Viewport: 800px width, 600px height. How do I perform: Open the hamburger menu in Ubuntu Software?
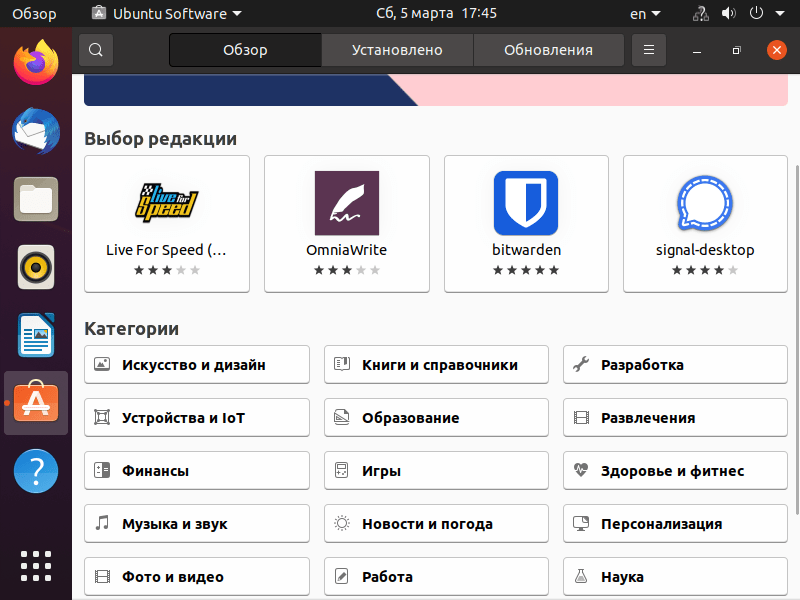coord(648,49)
